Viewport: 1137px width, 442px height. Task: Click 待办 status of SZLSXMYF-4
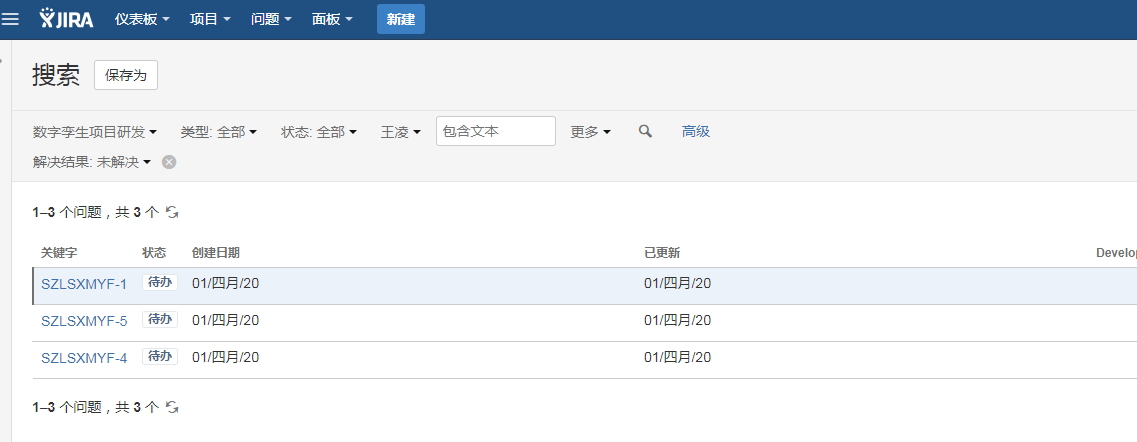160,356
